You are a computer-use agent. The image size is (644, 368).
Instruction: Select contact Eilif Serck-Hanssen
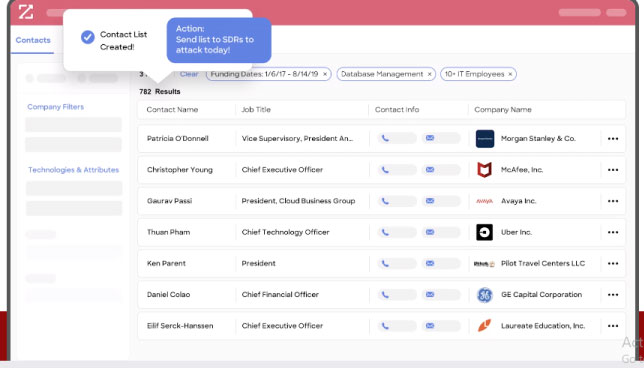180,326
